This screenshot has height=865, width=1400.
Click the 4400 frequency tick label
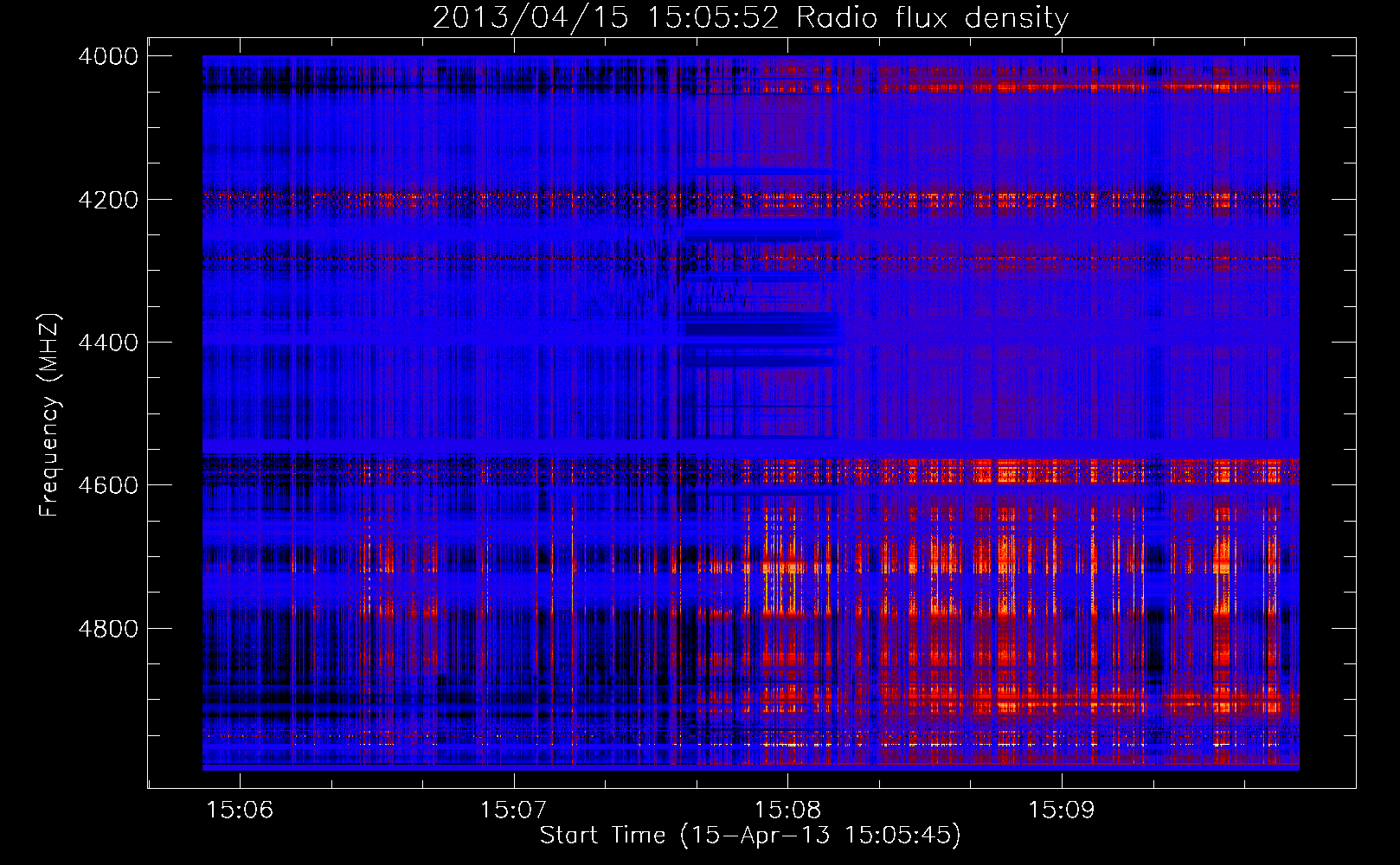click(x=108, y=343)
